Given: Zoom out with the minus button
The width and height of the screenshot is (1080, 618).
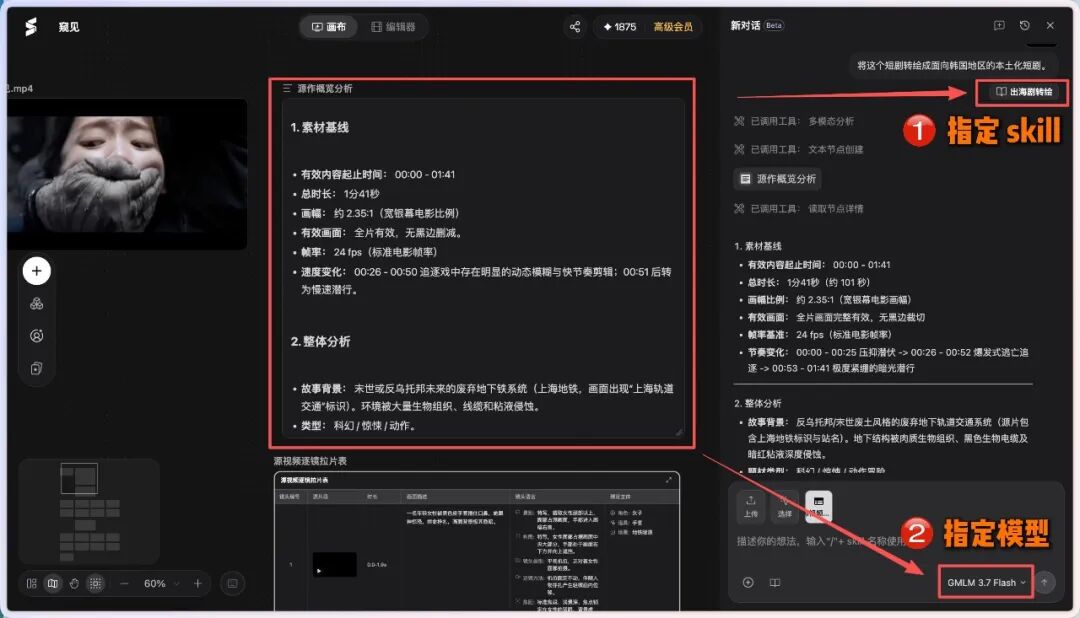Looking at the screenshot, I should 124,584.
